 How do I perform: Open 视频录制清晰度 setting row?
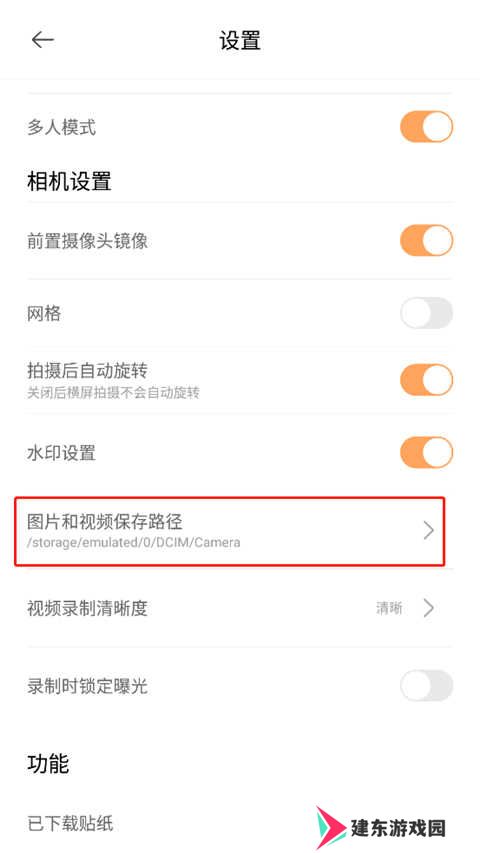pyautogui.click(x=239, y=608)
